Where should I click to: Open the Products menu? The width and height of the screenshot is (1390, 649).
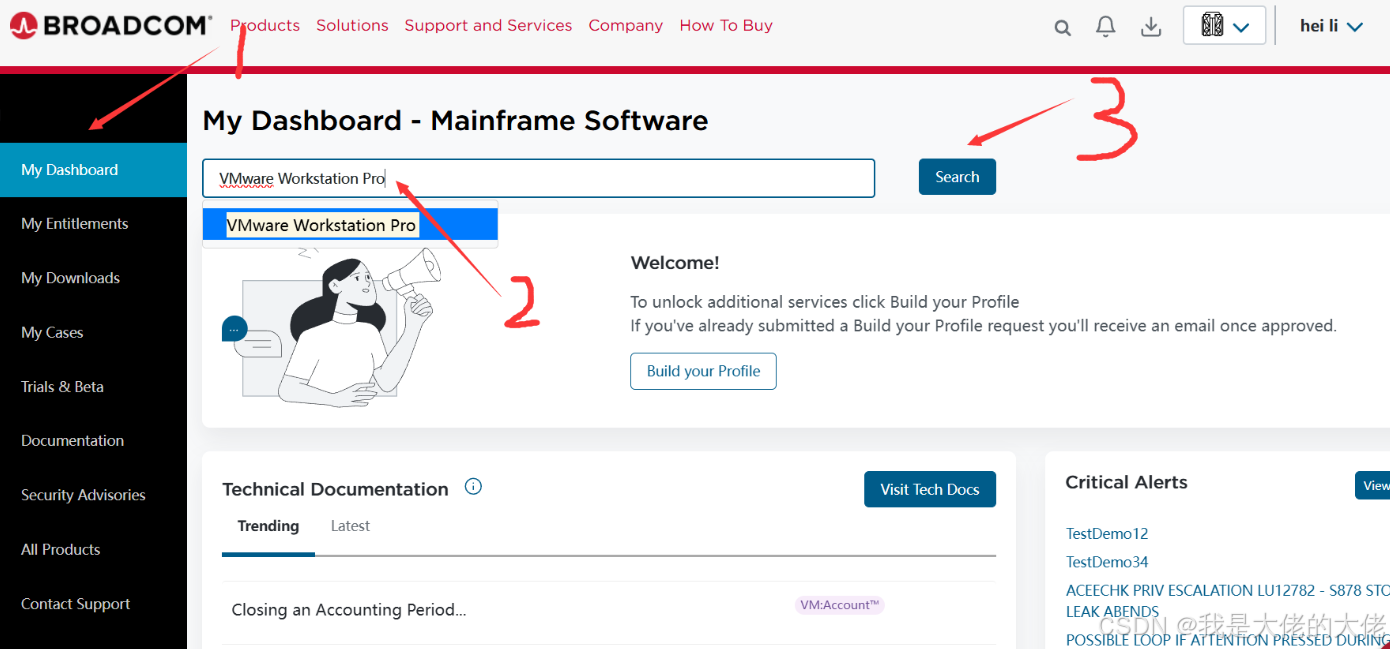[x=265, y=25]
